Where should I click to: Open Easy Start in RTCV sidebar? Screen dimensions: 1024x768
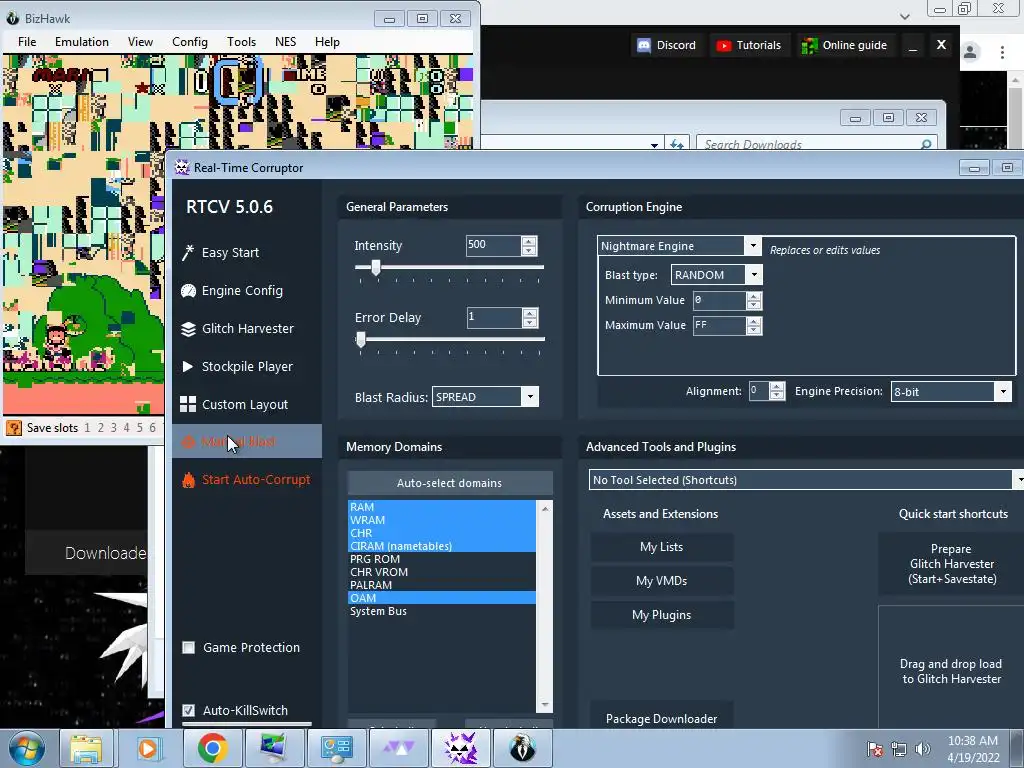(229, 253)
